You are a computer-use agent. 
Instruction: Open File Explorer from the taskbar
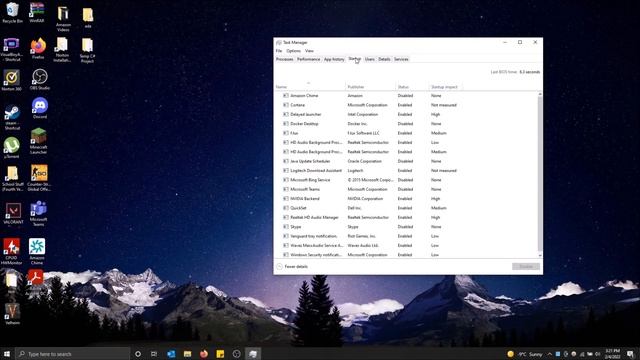coord(187,354)
